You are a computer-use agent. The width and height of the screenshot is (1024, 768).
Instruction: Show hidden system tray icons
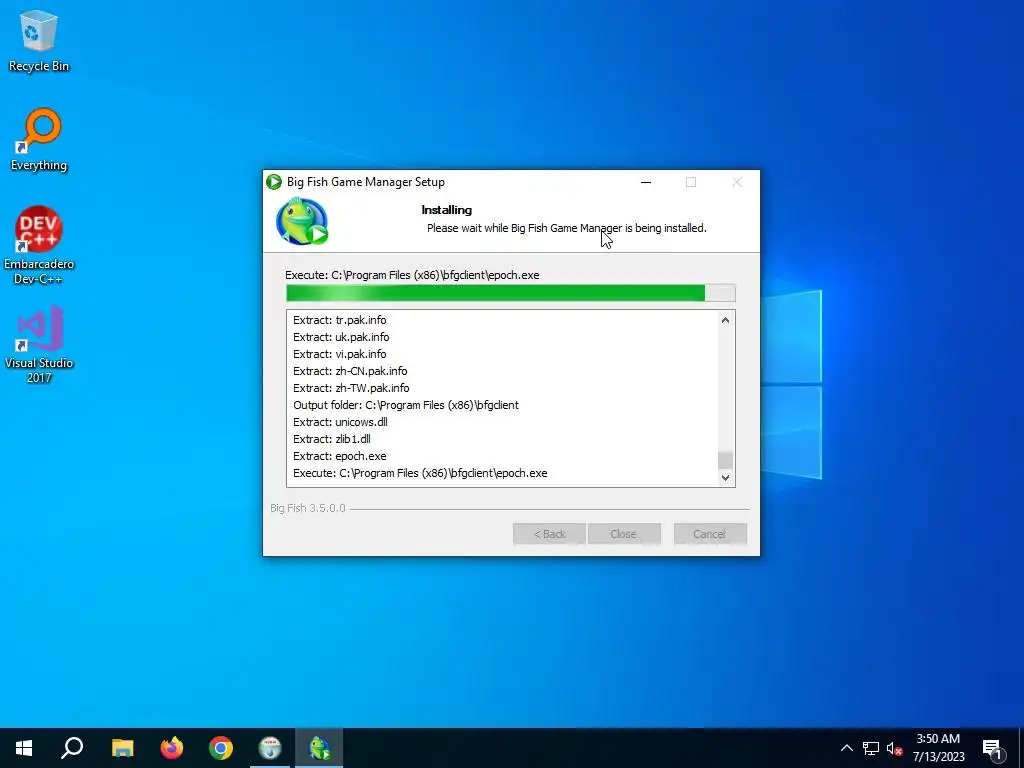[x=846, y=748]
